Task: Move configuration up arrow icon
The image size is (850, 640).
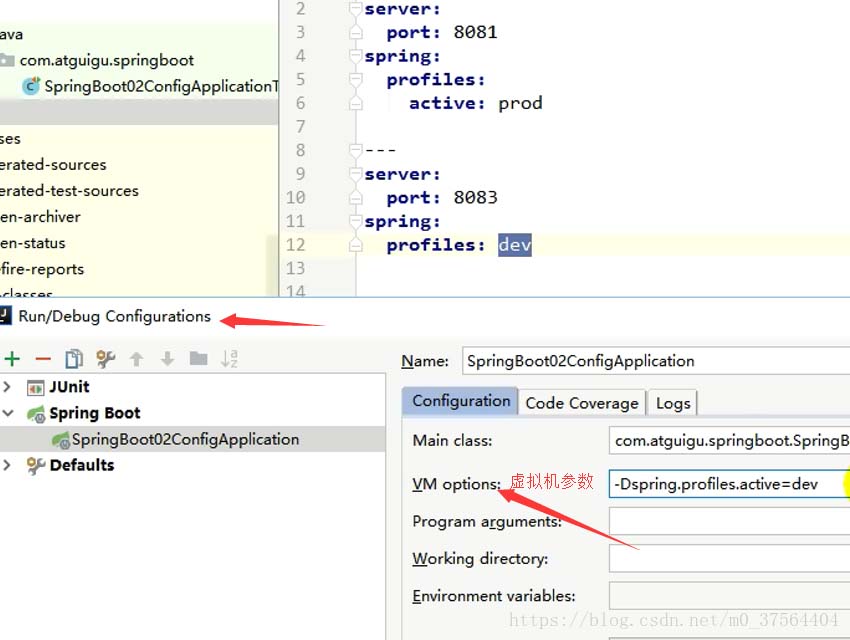Action: pos(137,359)
